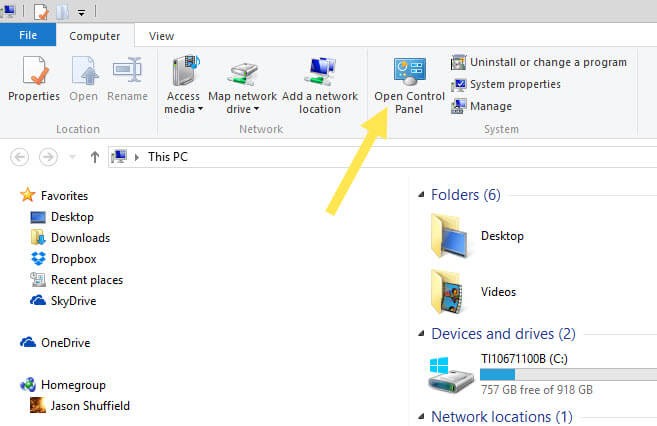Open the File menu tab
This screenshot has height=426, width=657.
(x=27, y=36)
